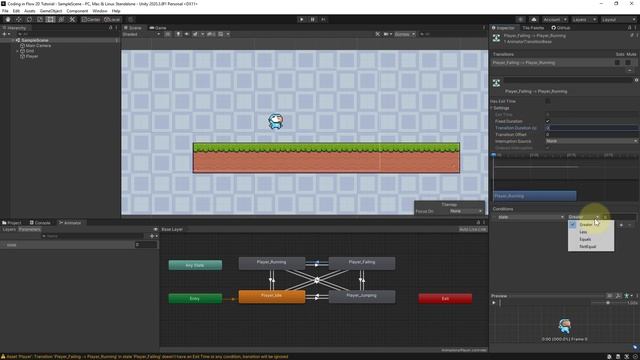
Task: Open the Account dropdown
Action: [555, 20]
